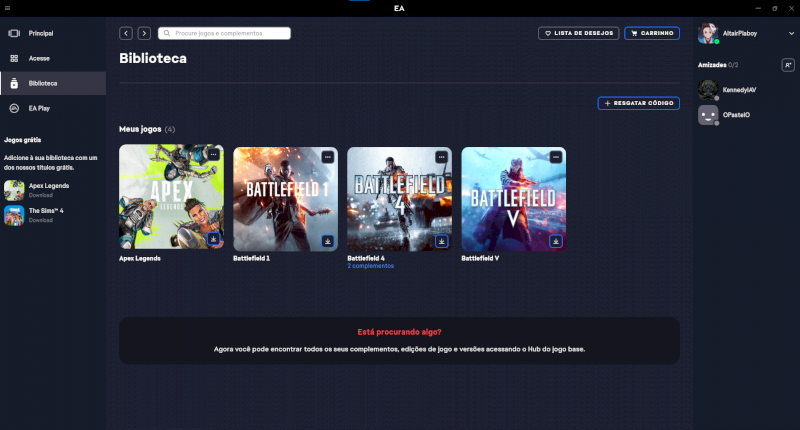This screenshot has width=800, height=430.
Task: Click AltairPlaboy profile avatar
Action: (x=708, y=33)
